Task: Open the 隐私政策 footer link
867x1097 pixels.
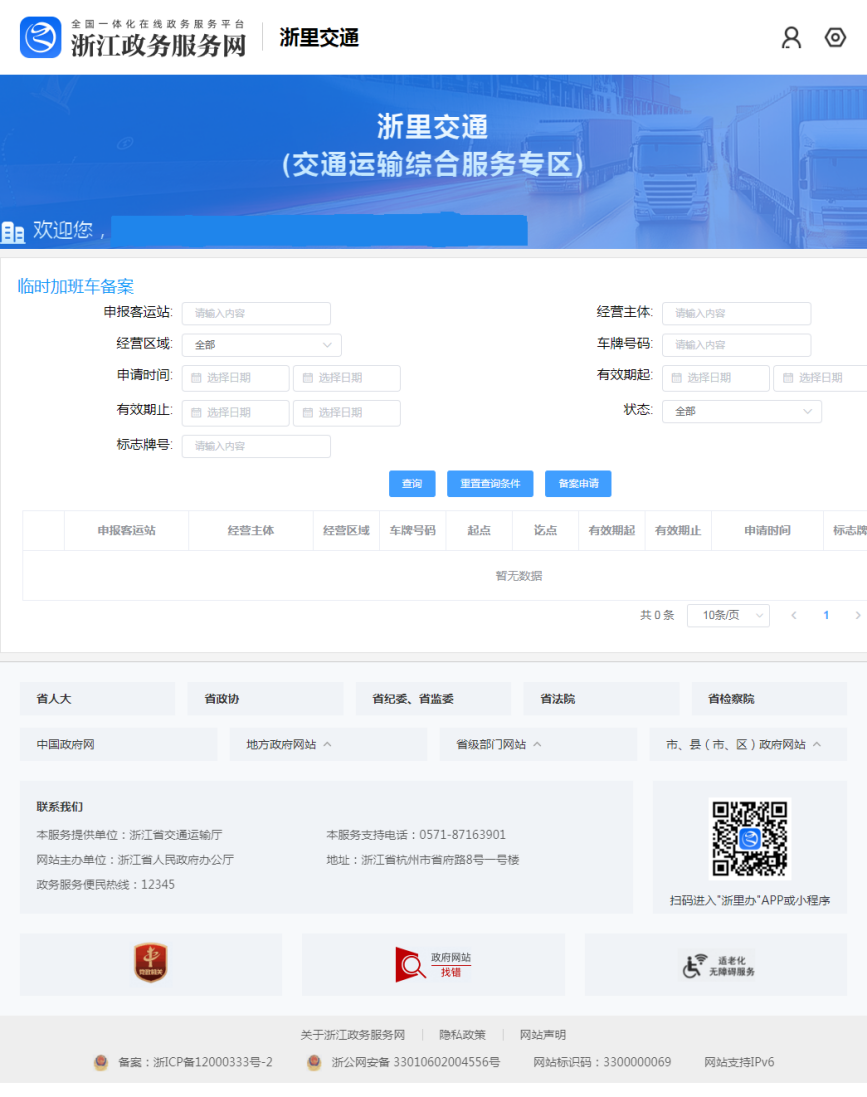Action: (x=462, y=1035)
